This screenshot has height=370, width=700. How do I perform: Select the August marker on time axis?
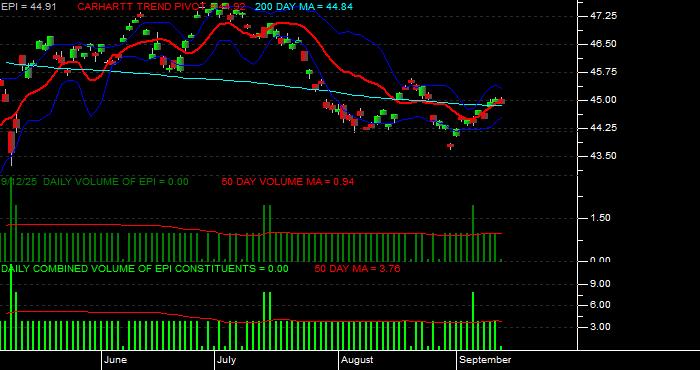point(357,360)
